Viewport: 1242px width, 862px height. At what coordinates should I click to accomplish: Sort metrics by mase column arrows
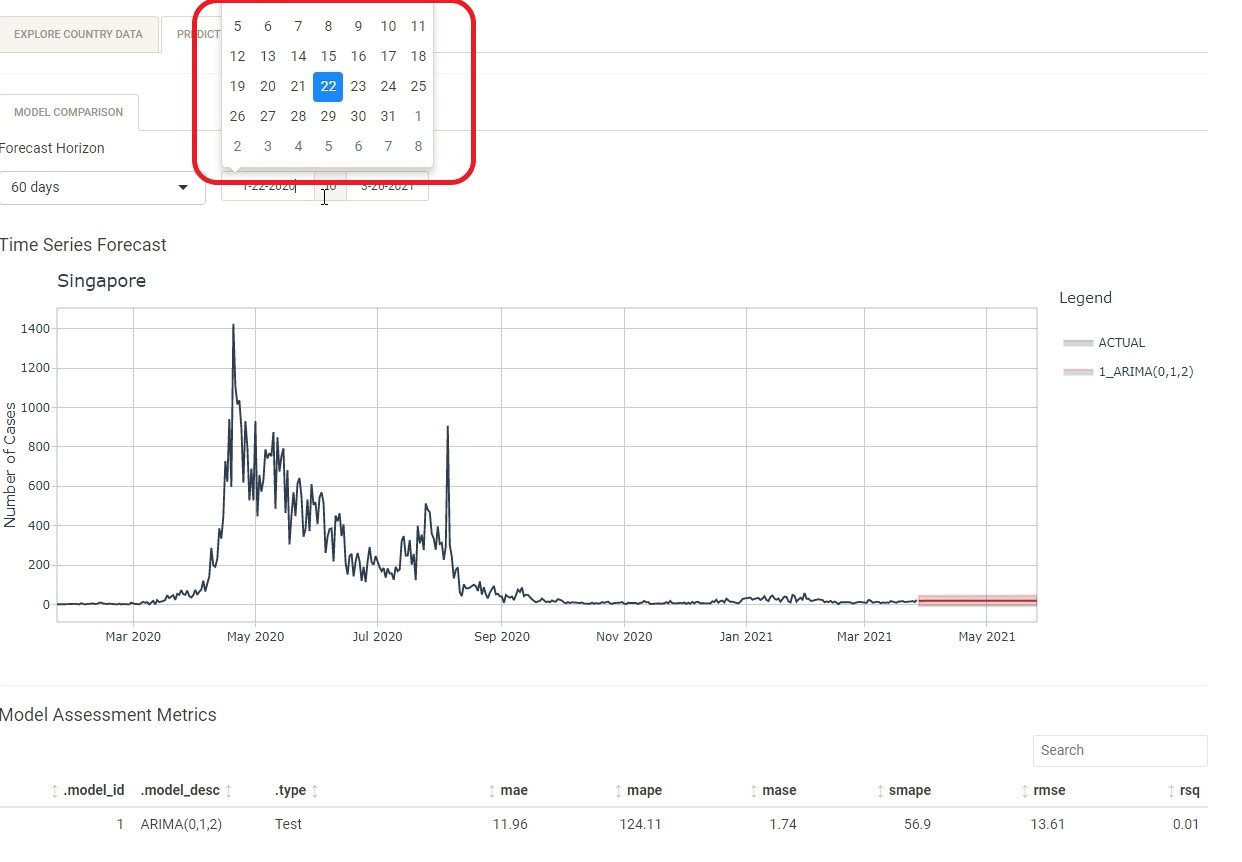click(753, 791)
